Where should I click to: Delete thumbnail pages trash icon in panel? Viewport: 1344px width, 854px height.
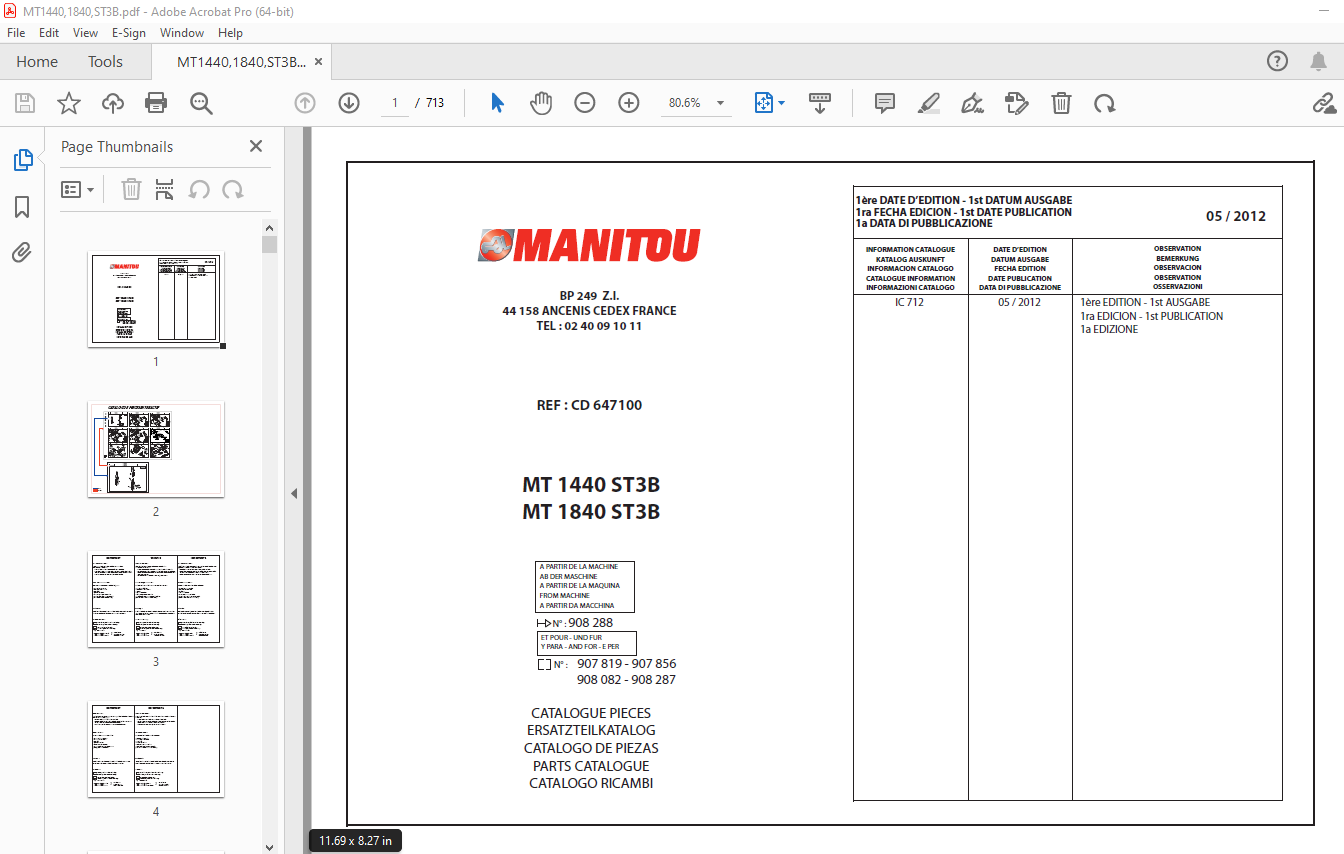131,189
